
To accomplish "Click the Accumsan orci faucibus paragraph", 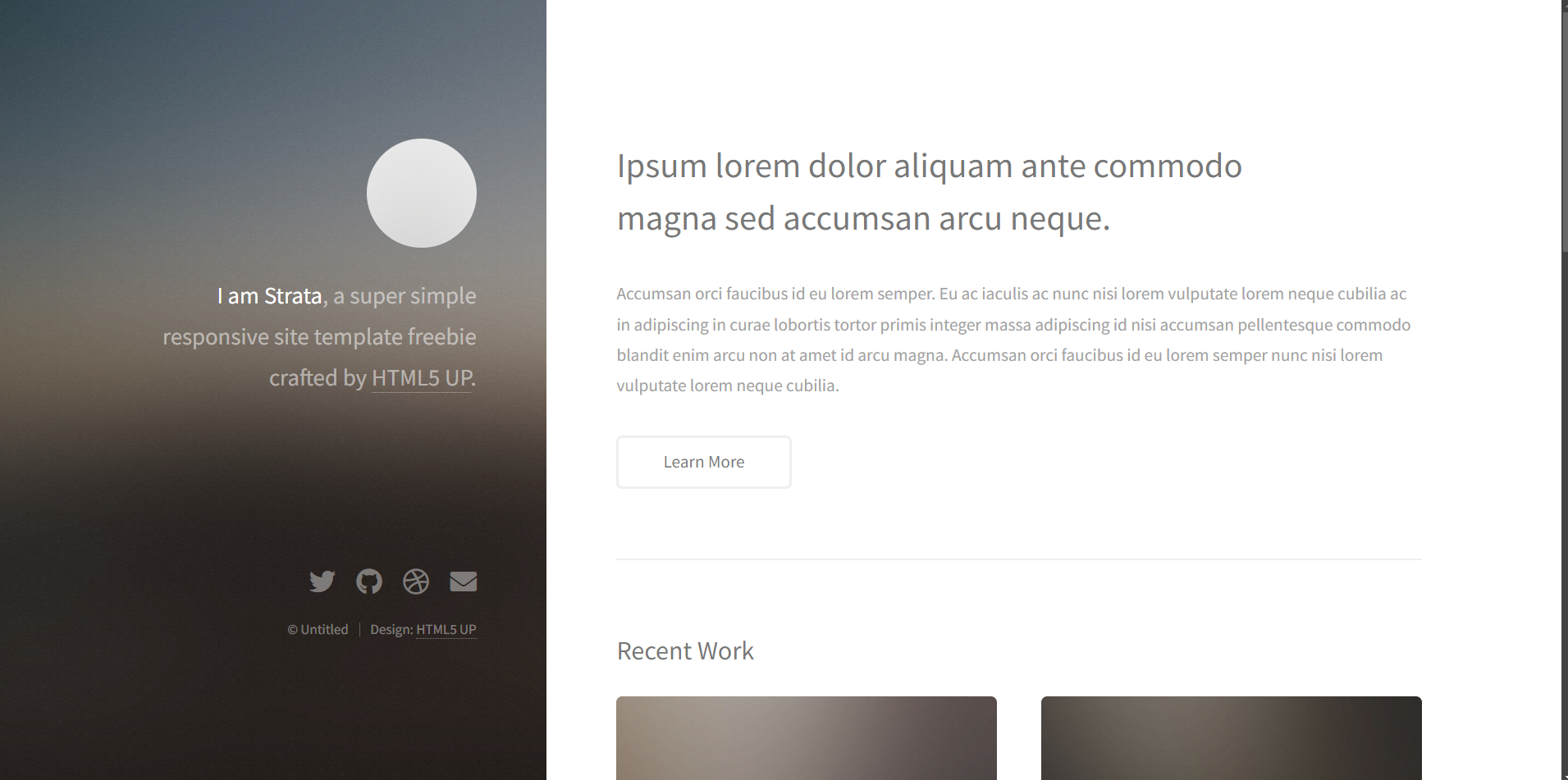I will coord(1014,340).
